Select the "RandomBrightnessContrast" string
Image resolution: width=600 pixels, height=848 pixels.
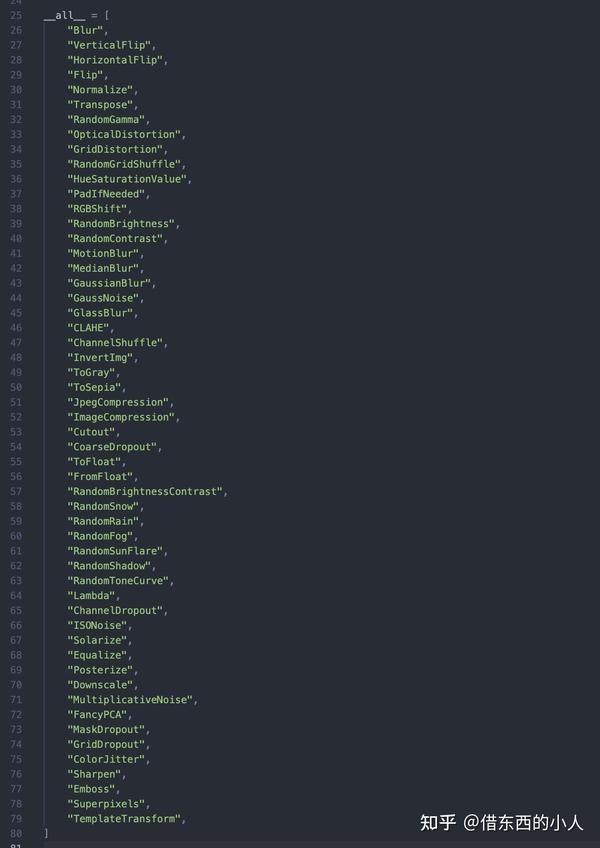144,492
